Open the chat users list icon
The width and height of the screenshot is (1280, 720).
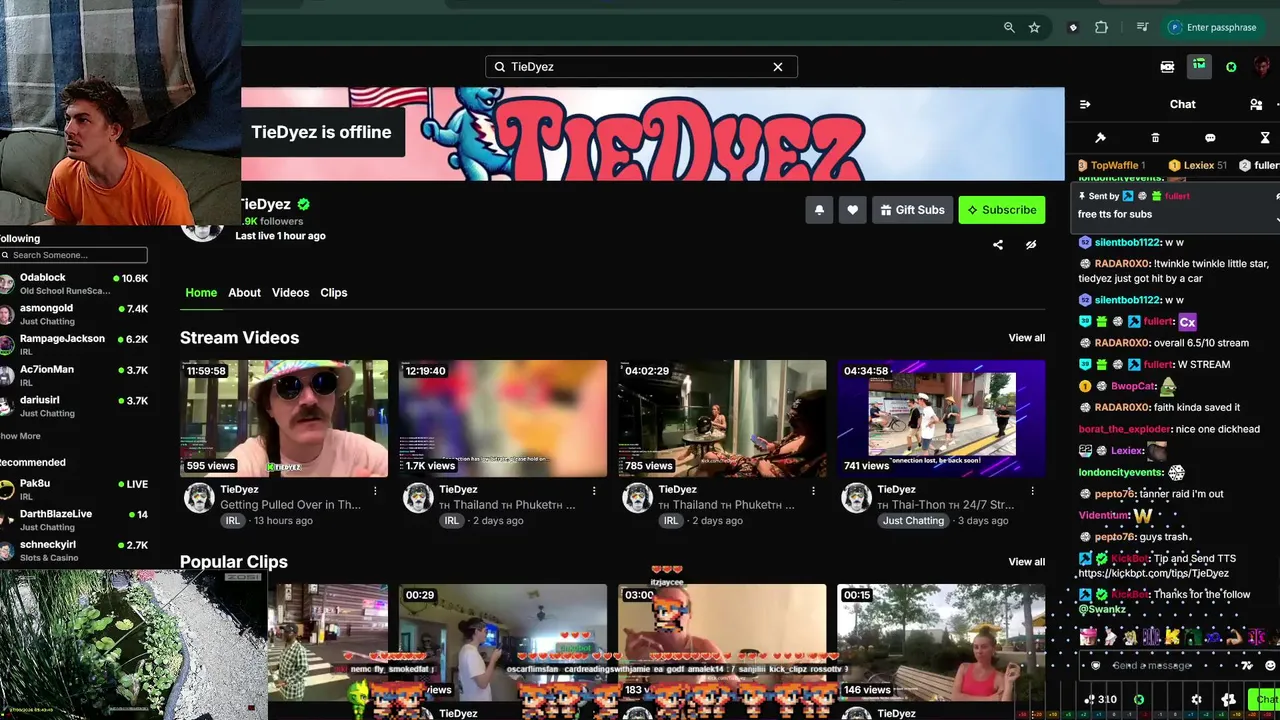(1256, 104)
